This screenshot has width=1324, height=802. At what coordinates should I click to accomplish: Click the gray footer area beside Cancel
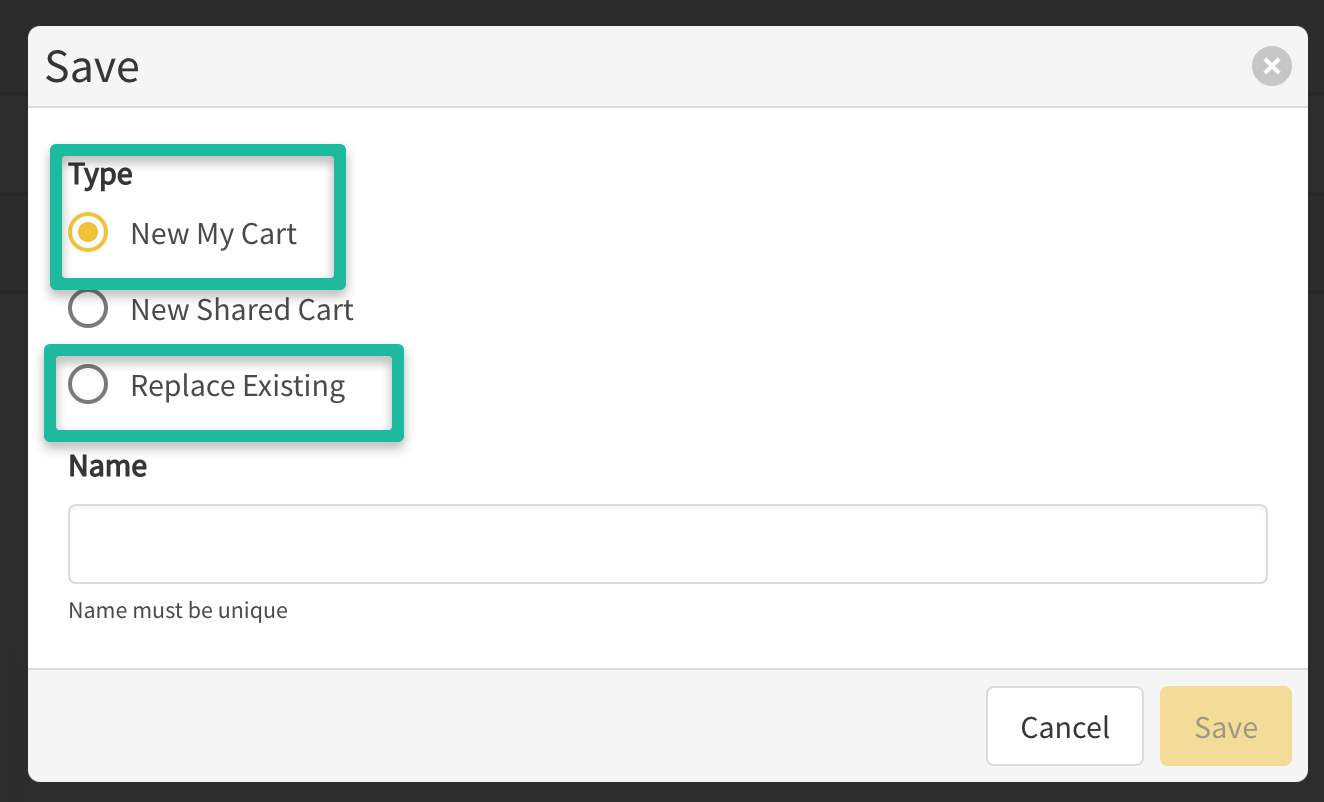tap(500, 725)
